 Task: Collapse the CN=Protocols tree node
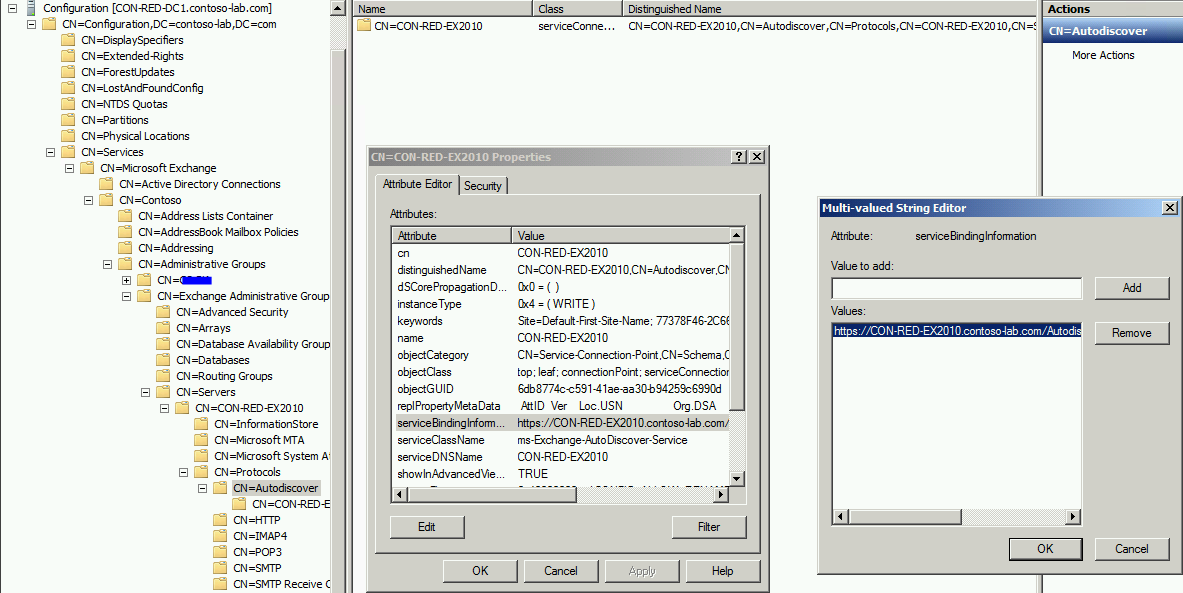[183, 472]
